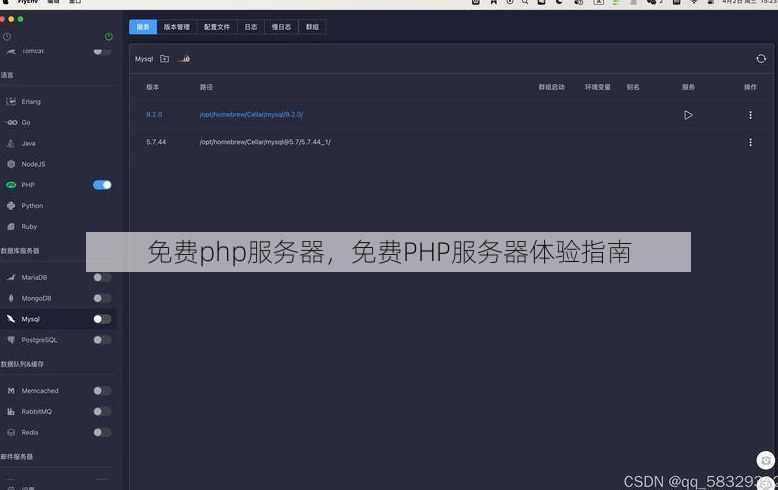Viewport: 778px width, 490px height.
Task: Open the MariaDB database module
Action: pyautogui.click(x=34, y=277)
